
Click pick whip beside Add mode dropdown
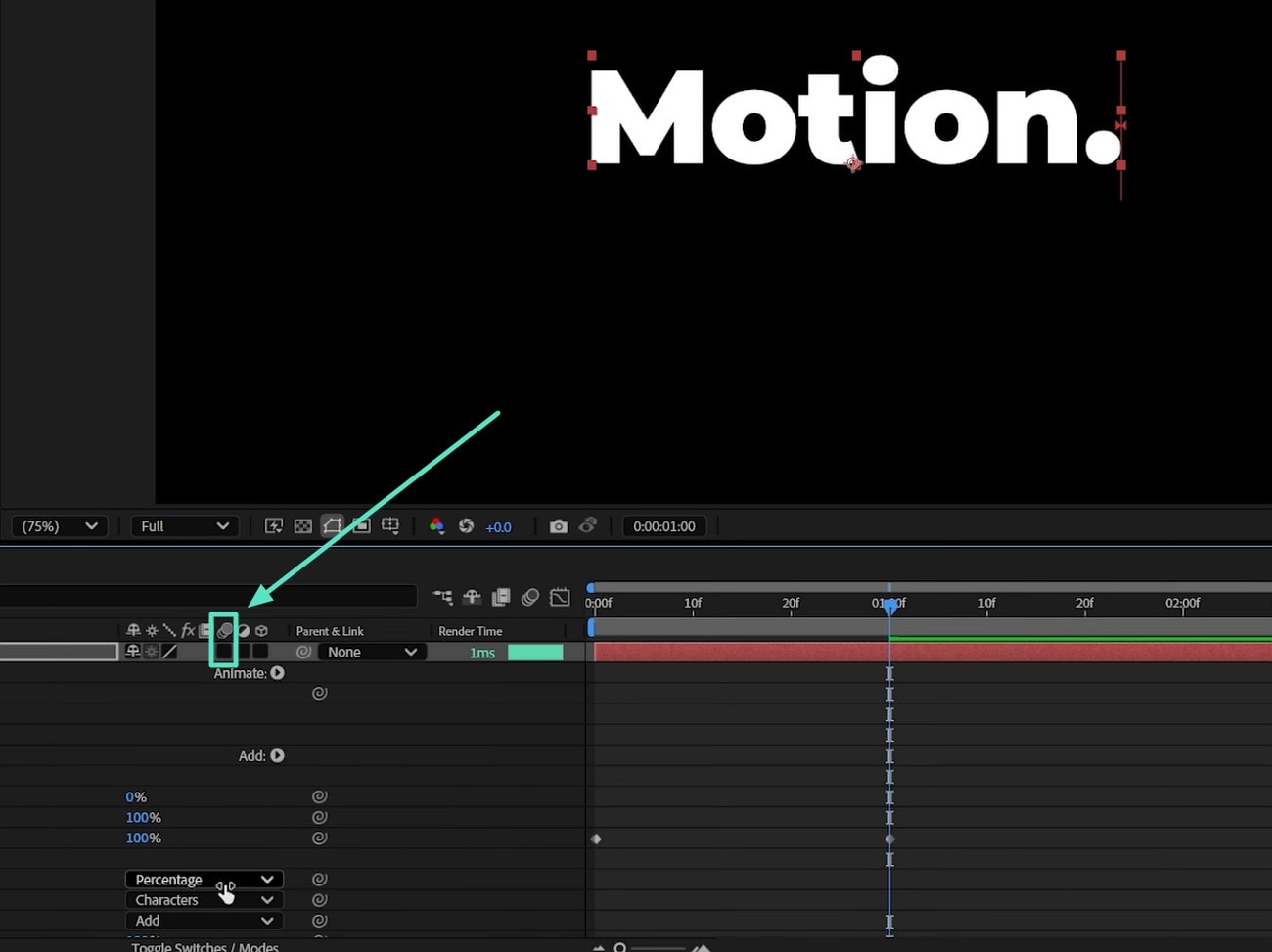coord(319,921)
